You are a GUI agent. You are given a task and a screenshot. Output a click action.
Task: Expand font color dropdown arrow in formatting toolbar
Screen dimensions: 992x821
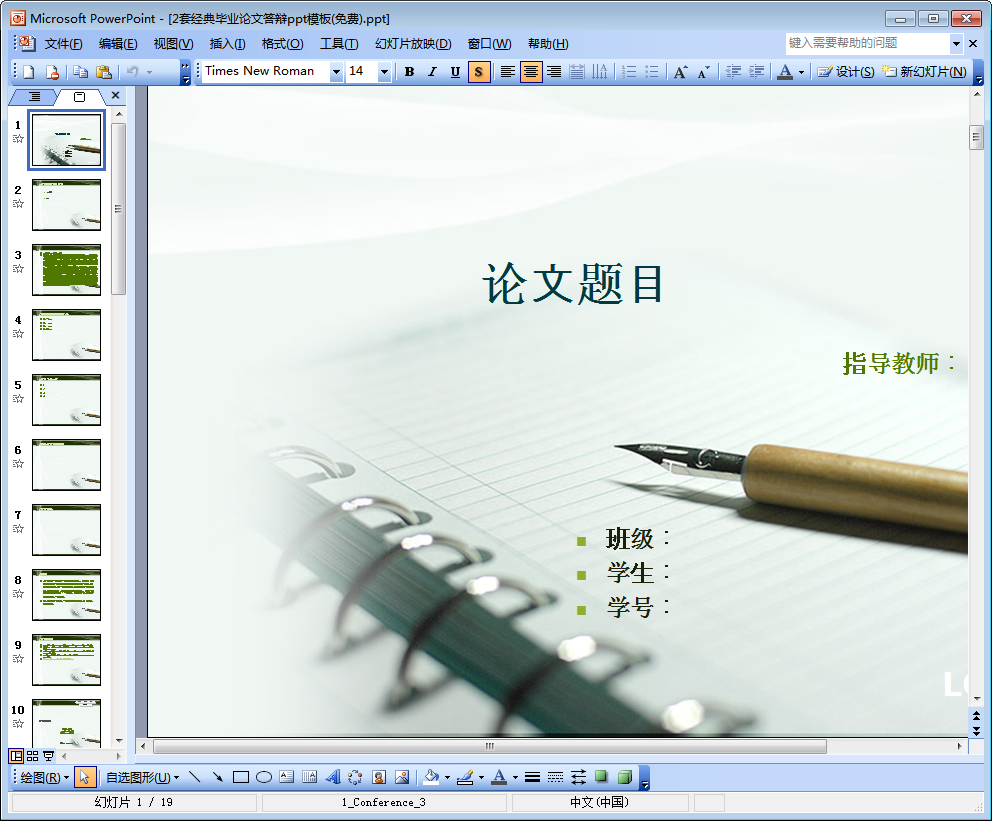point(802,71)
